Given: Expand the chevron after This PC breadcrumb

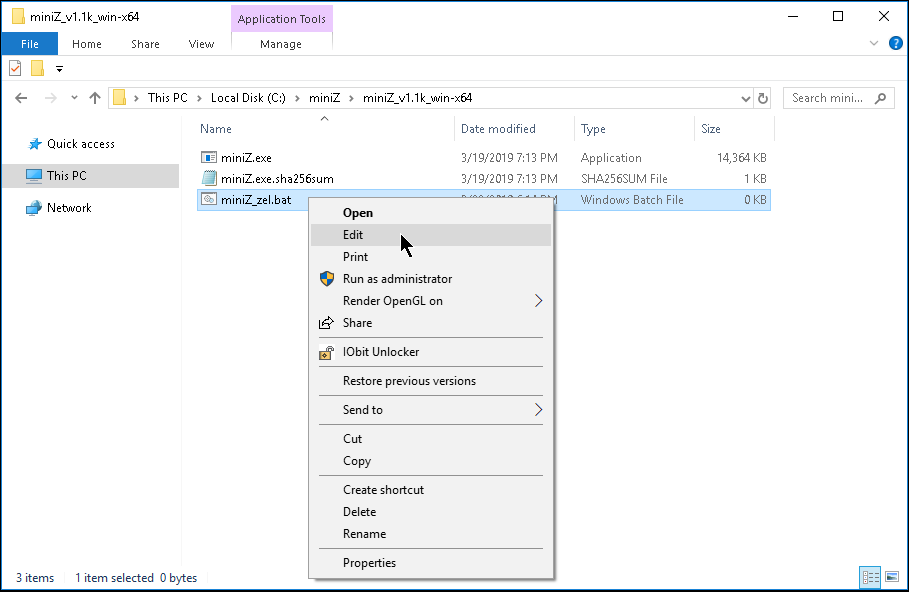Looking at the screenshot, I should coord(199,99).
